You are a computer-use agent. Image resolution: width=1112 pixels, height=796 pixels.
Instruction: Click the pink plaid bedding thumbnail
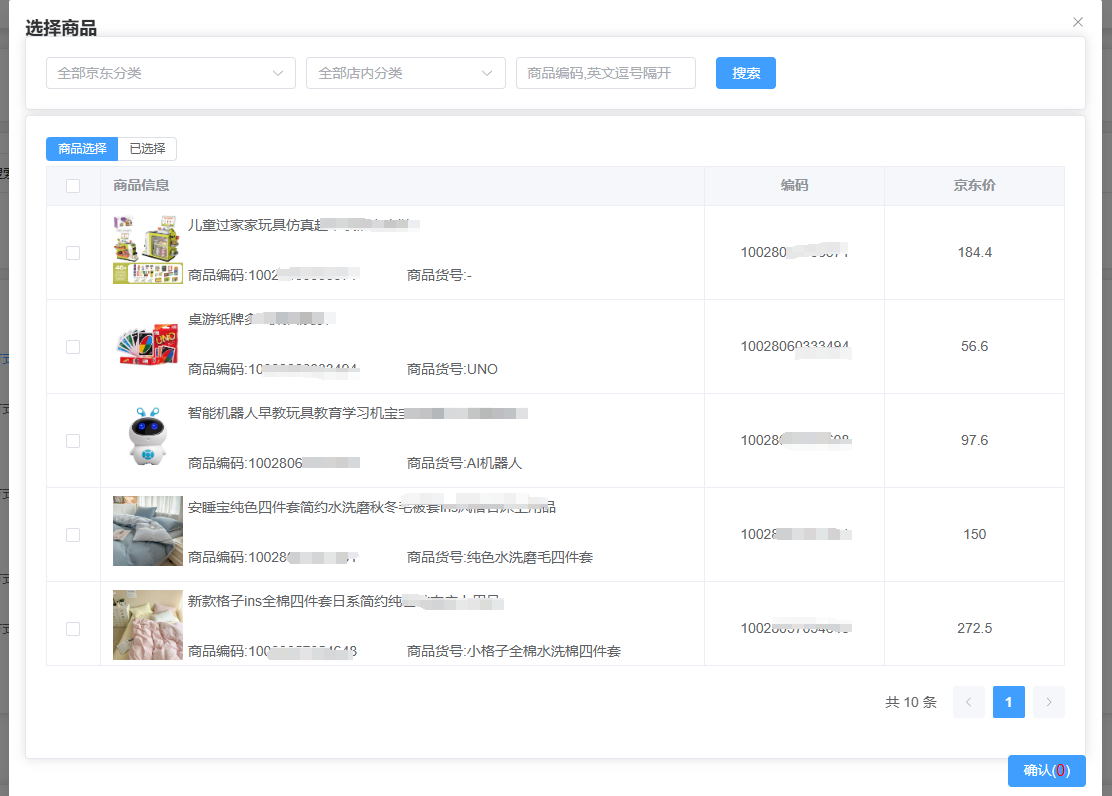point(147,625)
